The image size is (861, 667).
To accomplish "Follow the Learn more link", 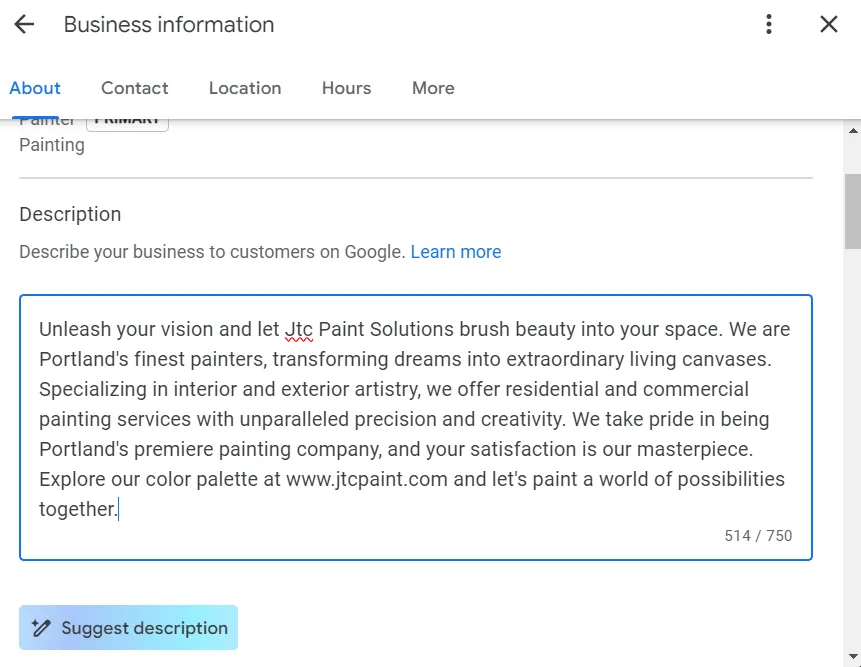I will (x=456, y=252).
